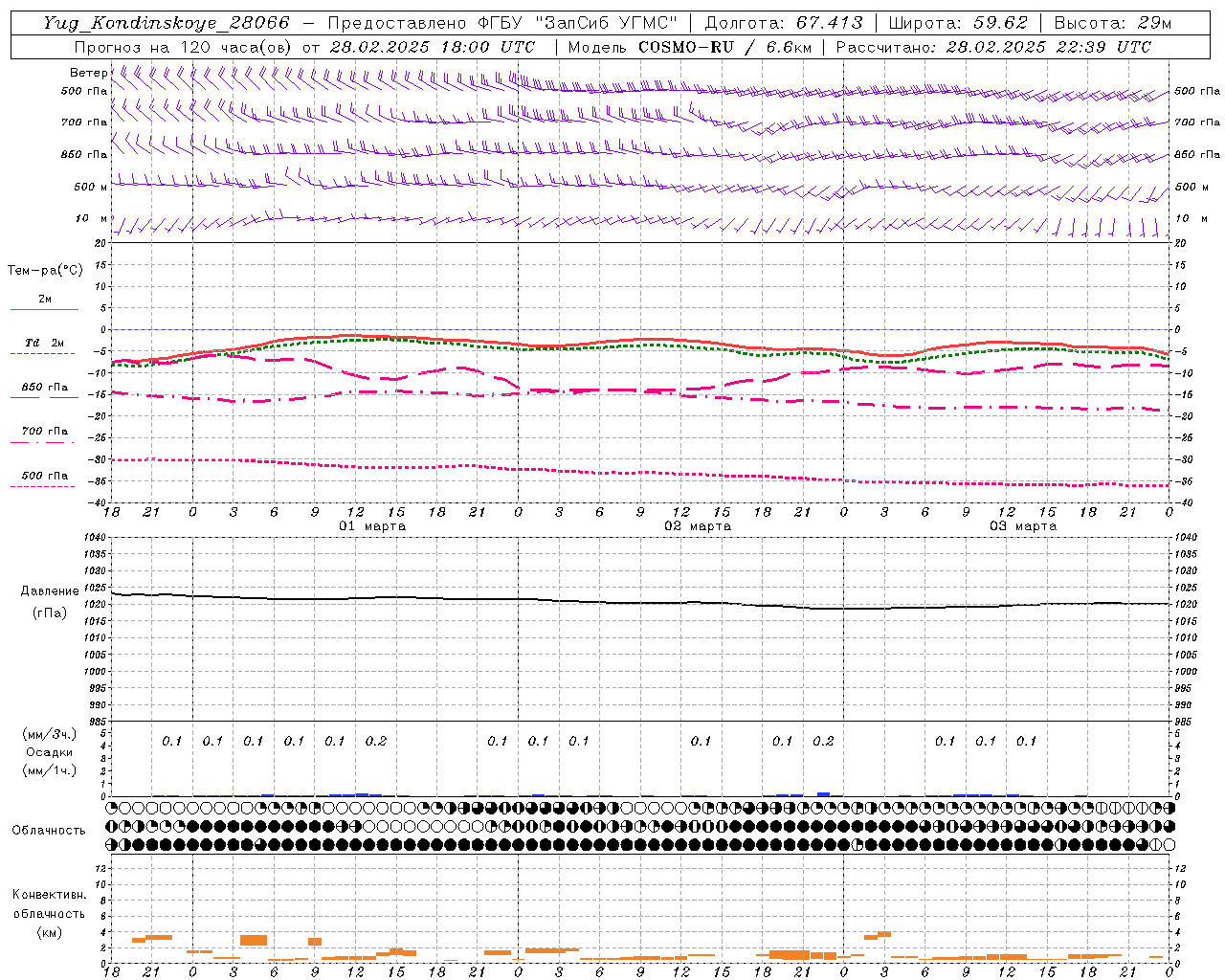This screenshot has width=1225, height=980.
Task: Select 500 гПа label in the temperature legend
Action: click(45, 476)
